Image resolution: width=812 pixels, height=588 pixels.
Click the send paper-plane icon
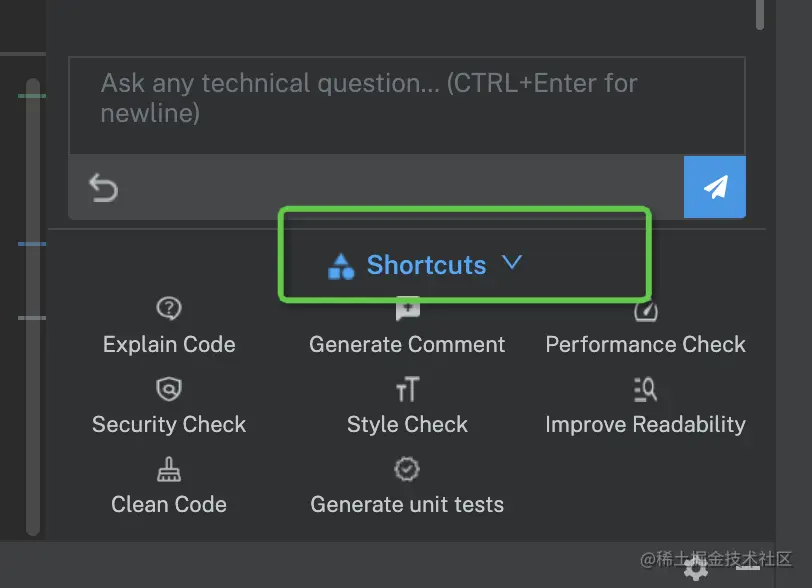pos(714,187)
